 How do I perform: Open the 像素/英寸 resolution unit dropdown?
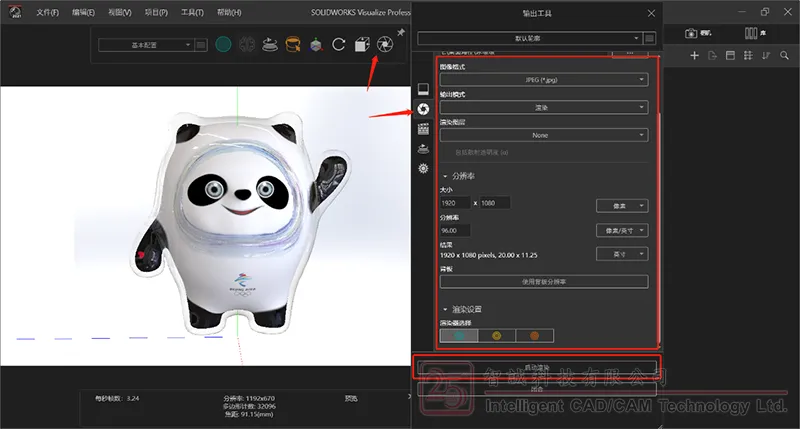[x=622, y=231]
